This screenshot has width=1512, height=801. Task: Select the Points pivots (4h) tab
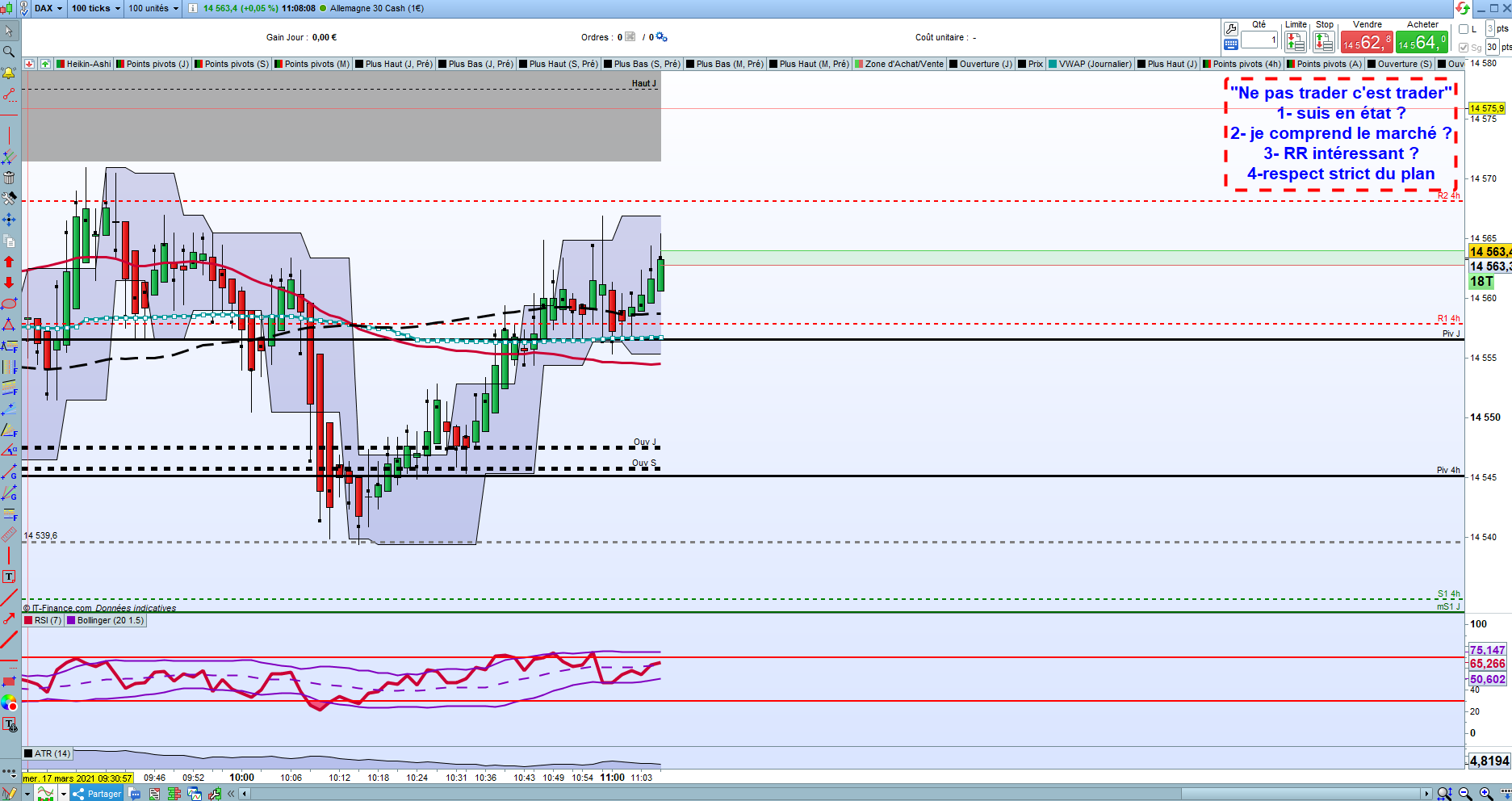point(1242,64)
